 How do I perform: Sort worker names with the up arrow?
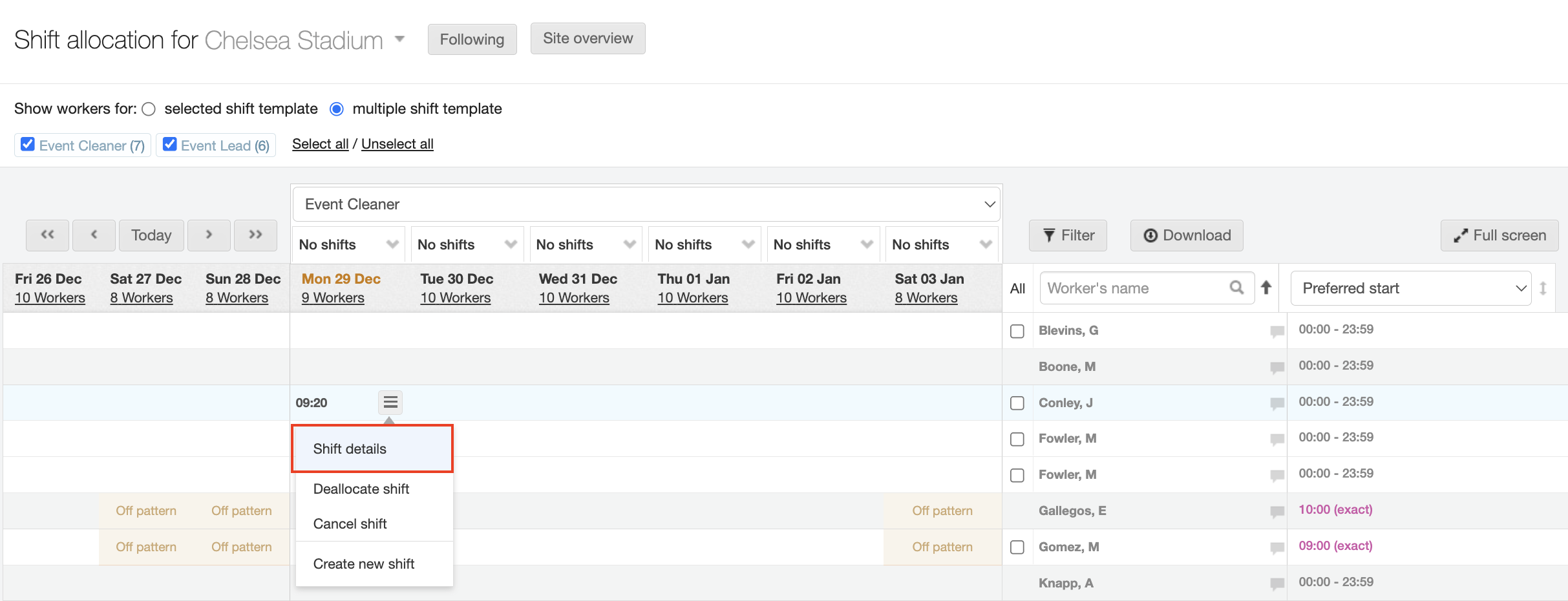point(1266,288)
